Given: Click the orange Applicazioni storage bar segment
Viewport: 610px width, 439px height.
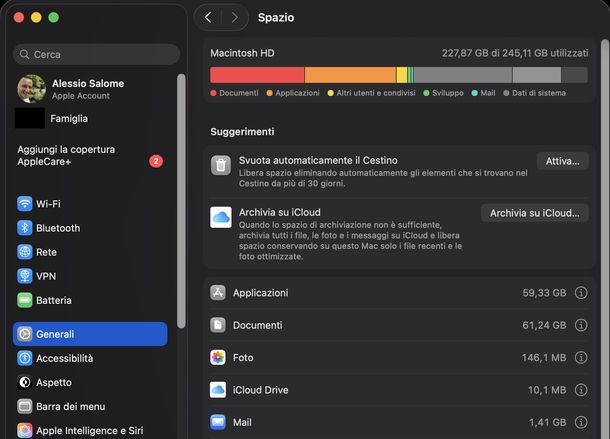Looking at the screenshot, I should [350, 75].
